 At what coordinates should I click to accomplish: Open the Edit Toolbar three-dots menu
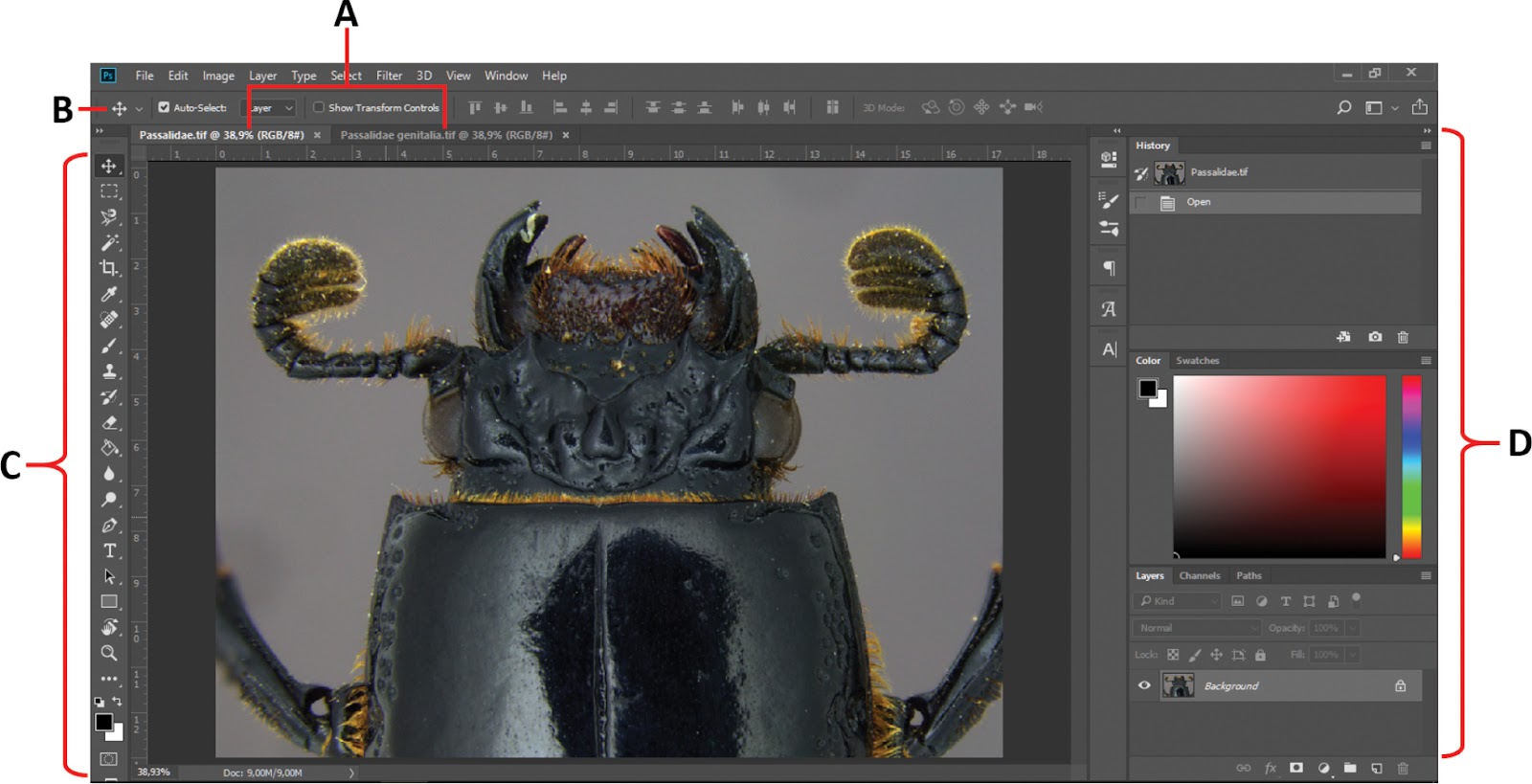click(x=109, y=679)
